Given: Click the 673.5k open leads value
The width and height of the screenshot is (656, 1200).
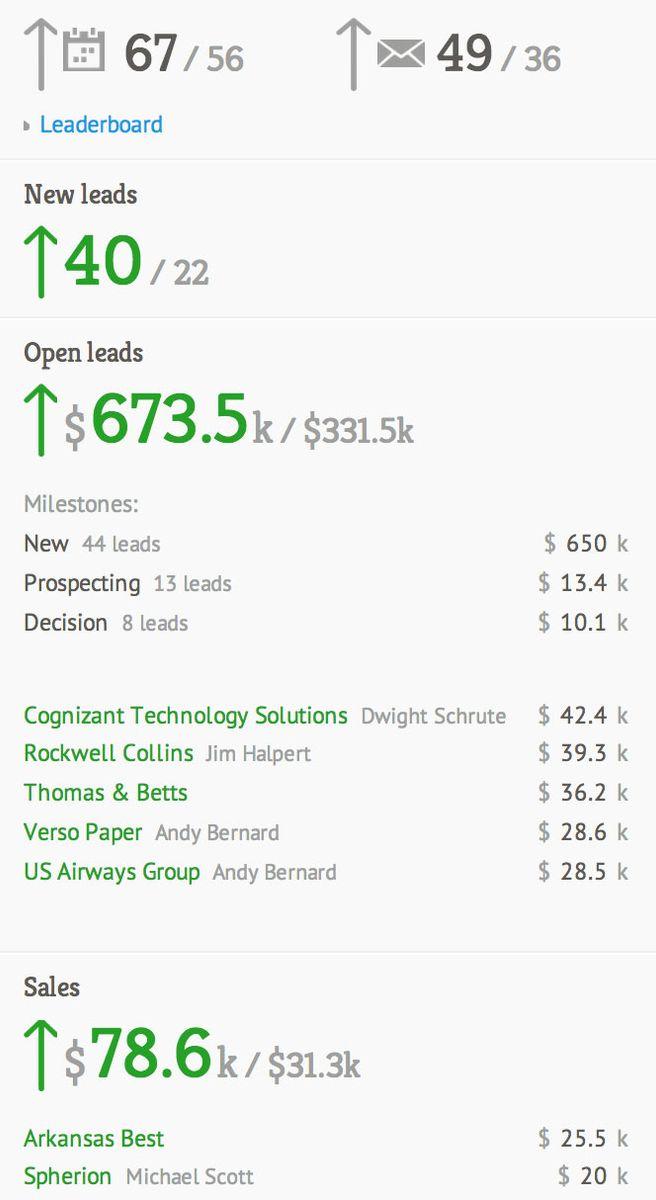Looking at the screenshot, I should click(169, 419).
